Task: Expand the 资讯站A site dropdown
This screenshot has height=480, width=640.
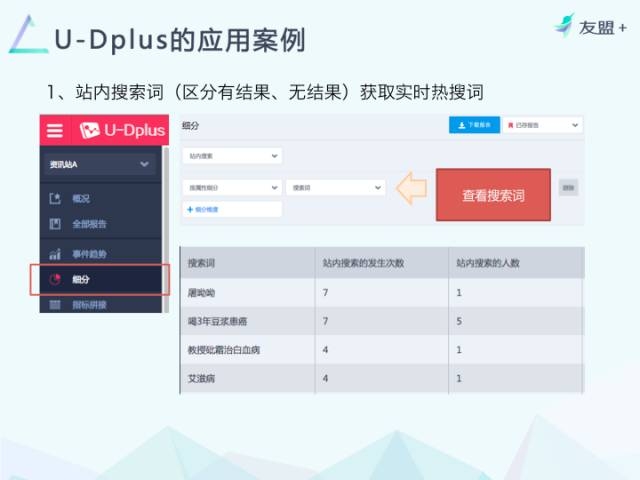Action: [x=100, y=164]
